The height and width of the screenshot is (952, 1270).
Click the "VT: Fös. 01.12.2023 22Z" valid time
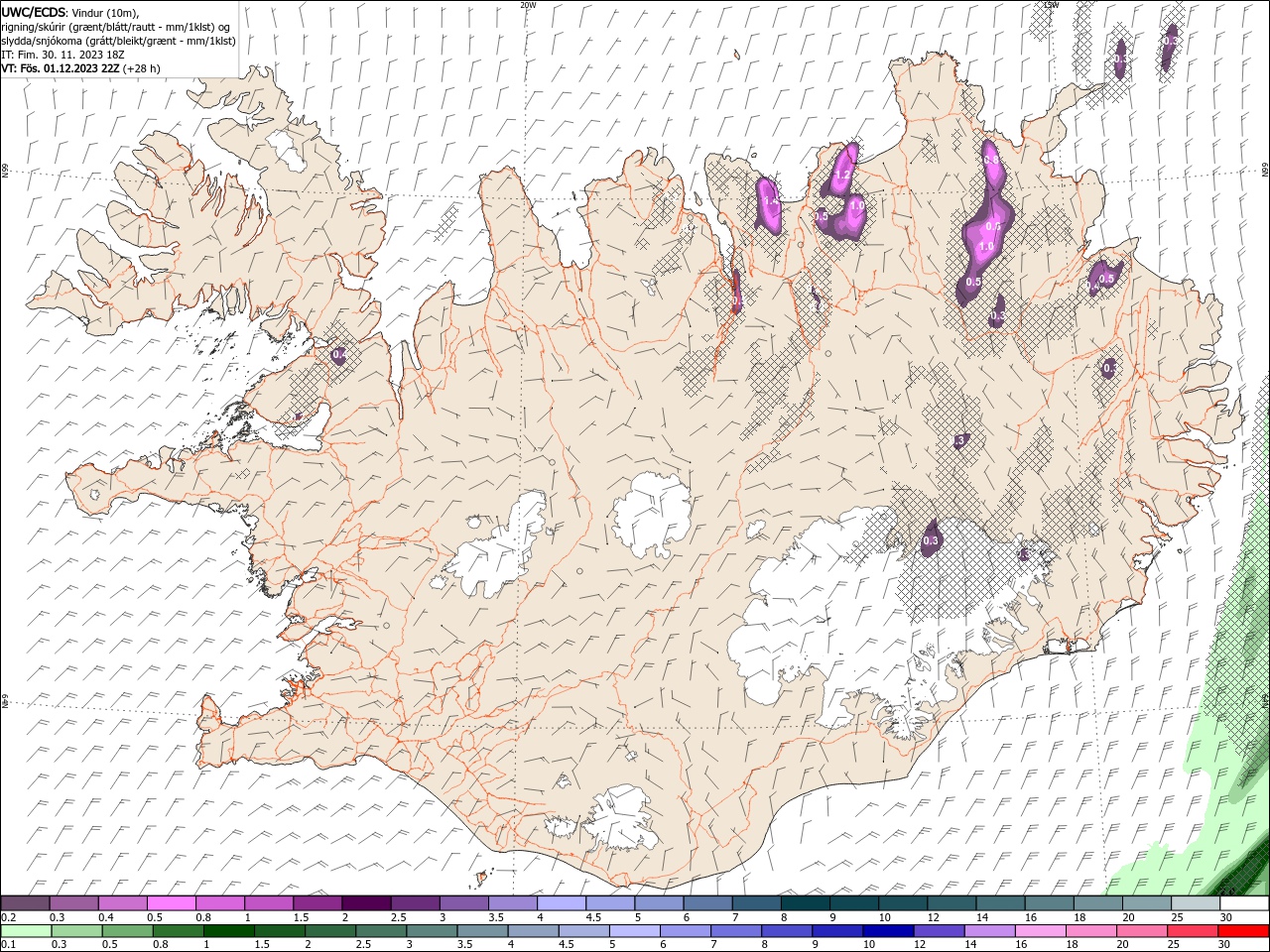coord(61,68)
